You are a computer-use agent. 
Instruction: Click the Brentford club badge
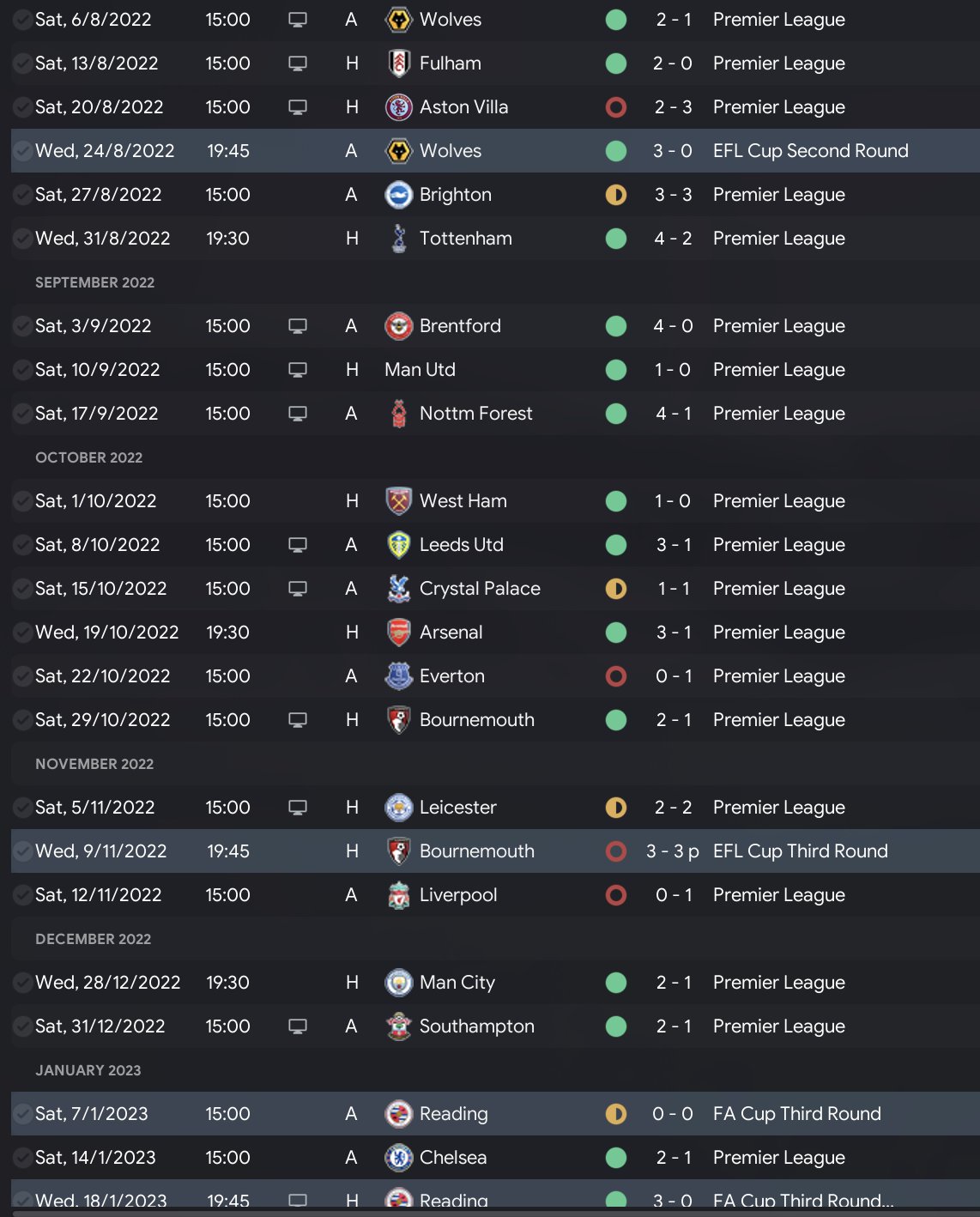pyautogui.click(x=398, y=326)
